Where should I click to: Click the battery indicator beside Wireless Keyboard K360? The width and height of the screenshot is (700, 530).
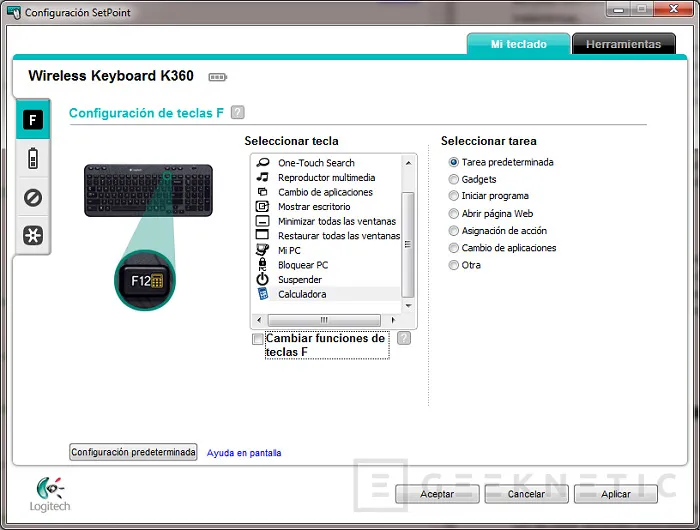(217, 77)
